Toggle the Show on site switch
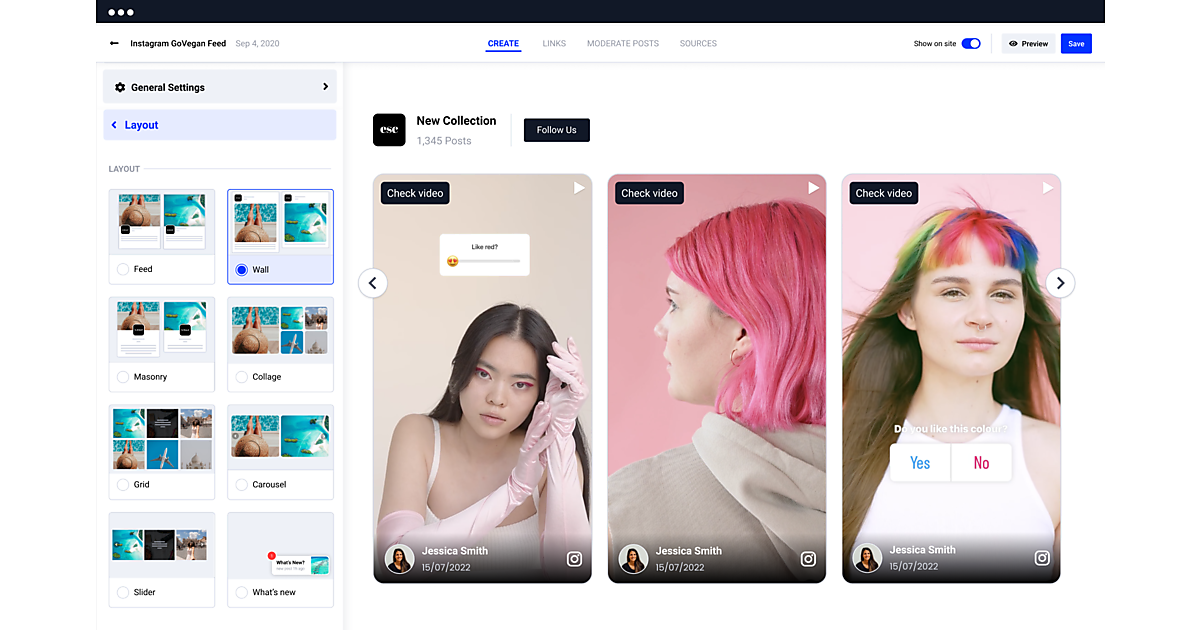 970,44
